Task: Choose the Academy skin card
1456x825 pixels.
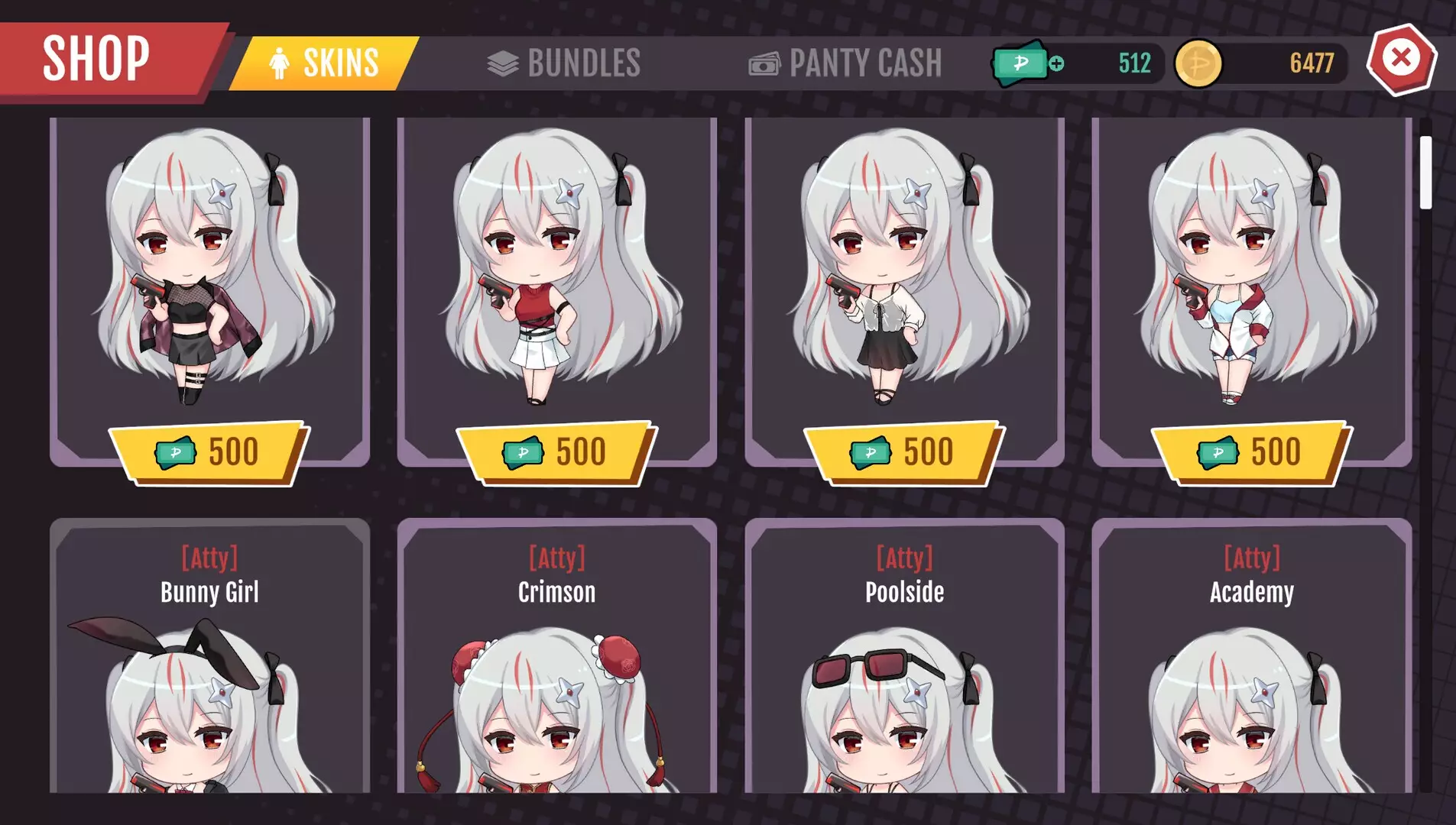Action: [1252, 656]
